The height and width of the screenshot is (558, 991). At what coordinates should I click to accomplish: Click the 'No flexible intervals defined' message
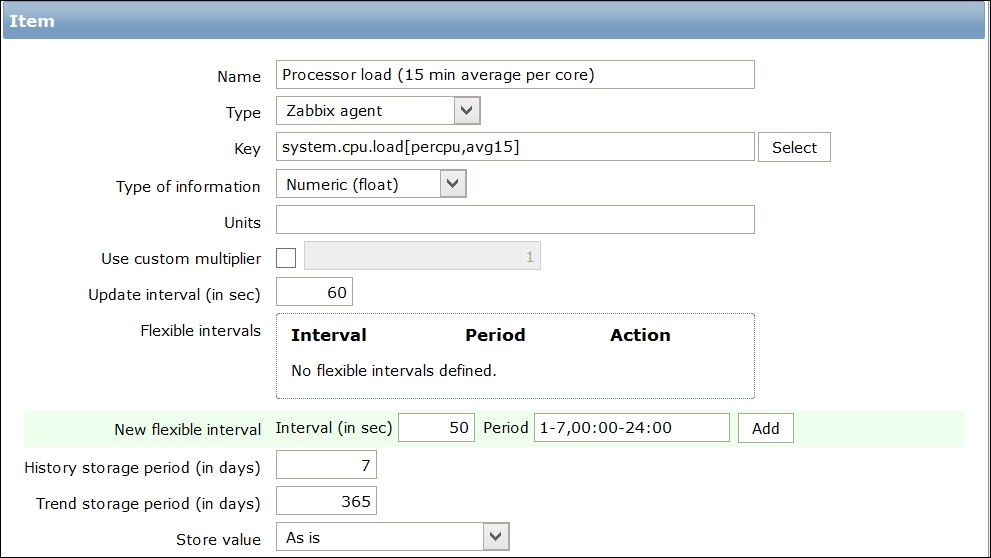pyautogui.click(x=393, y=371)
